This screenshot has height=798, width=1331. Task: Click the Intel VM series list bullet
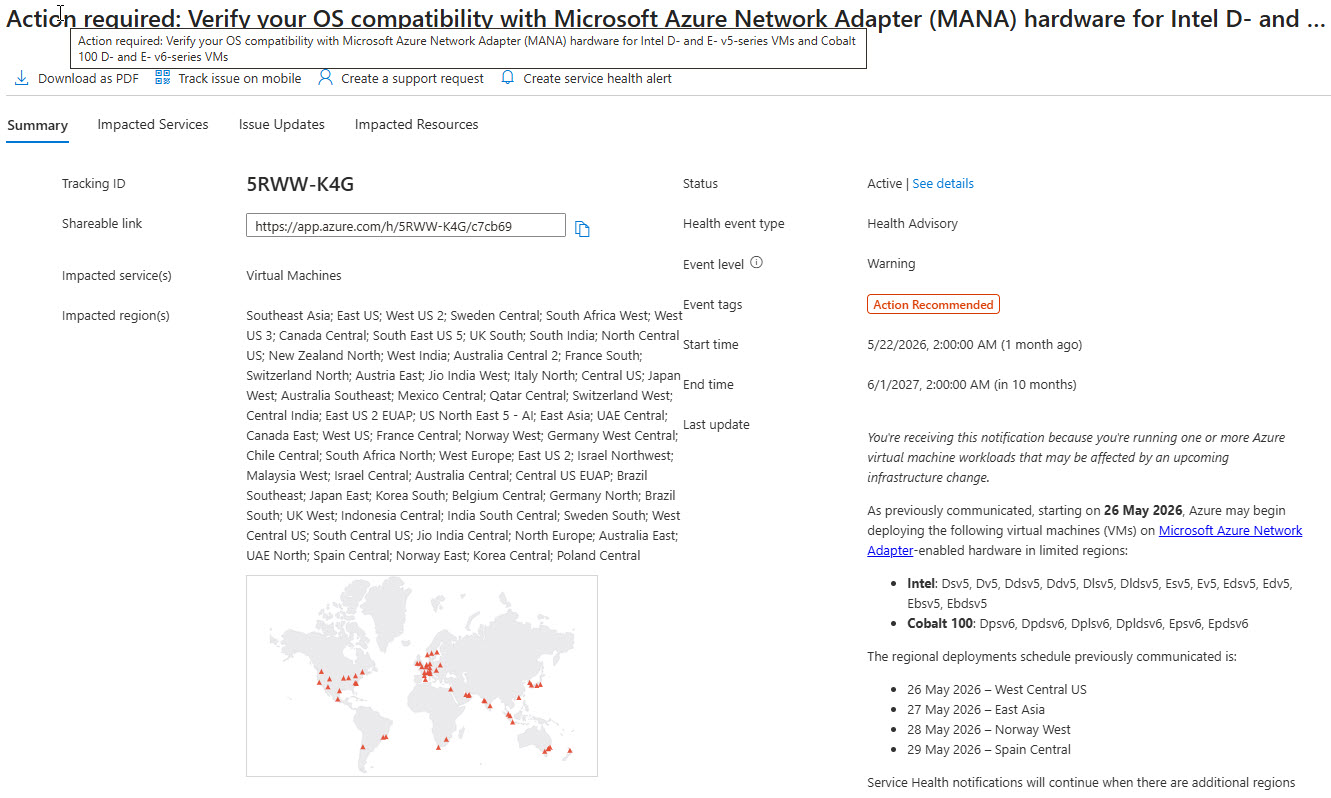[1100, 594]
